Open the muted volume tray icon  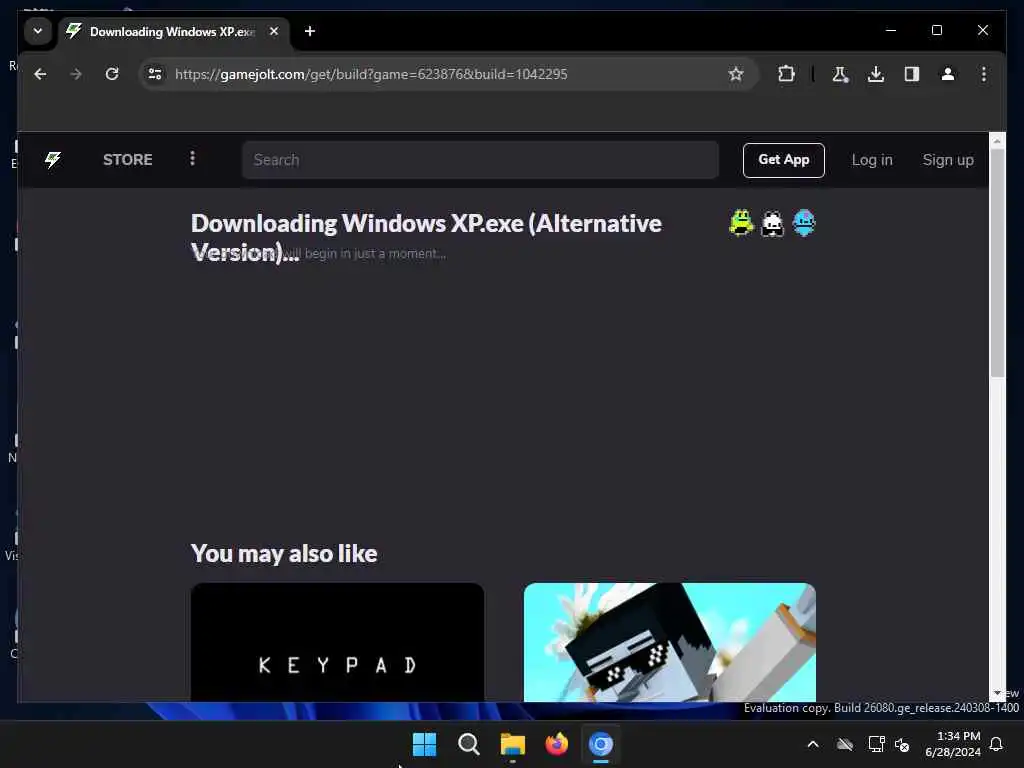coord(903,744)
